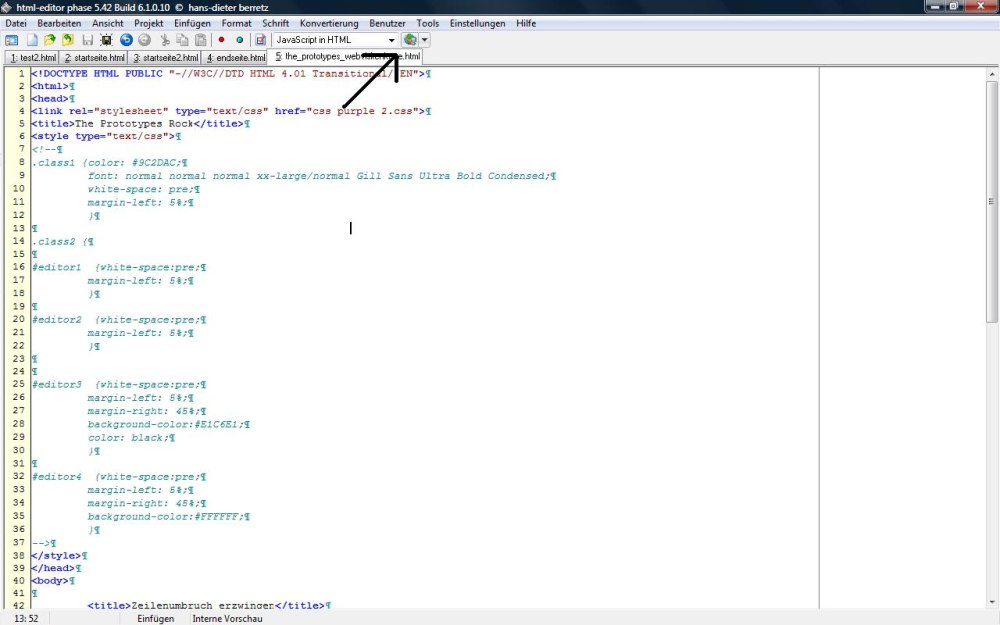Open the Tools menu
Image resolution: width=1000 pixels, height=625 pixels.
coord(427,24)
